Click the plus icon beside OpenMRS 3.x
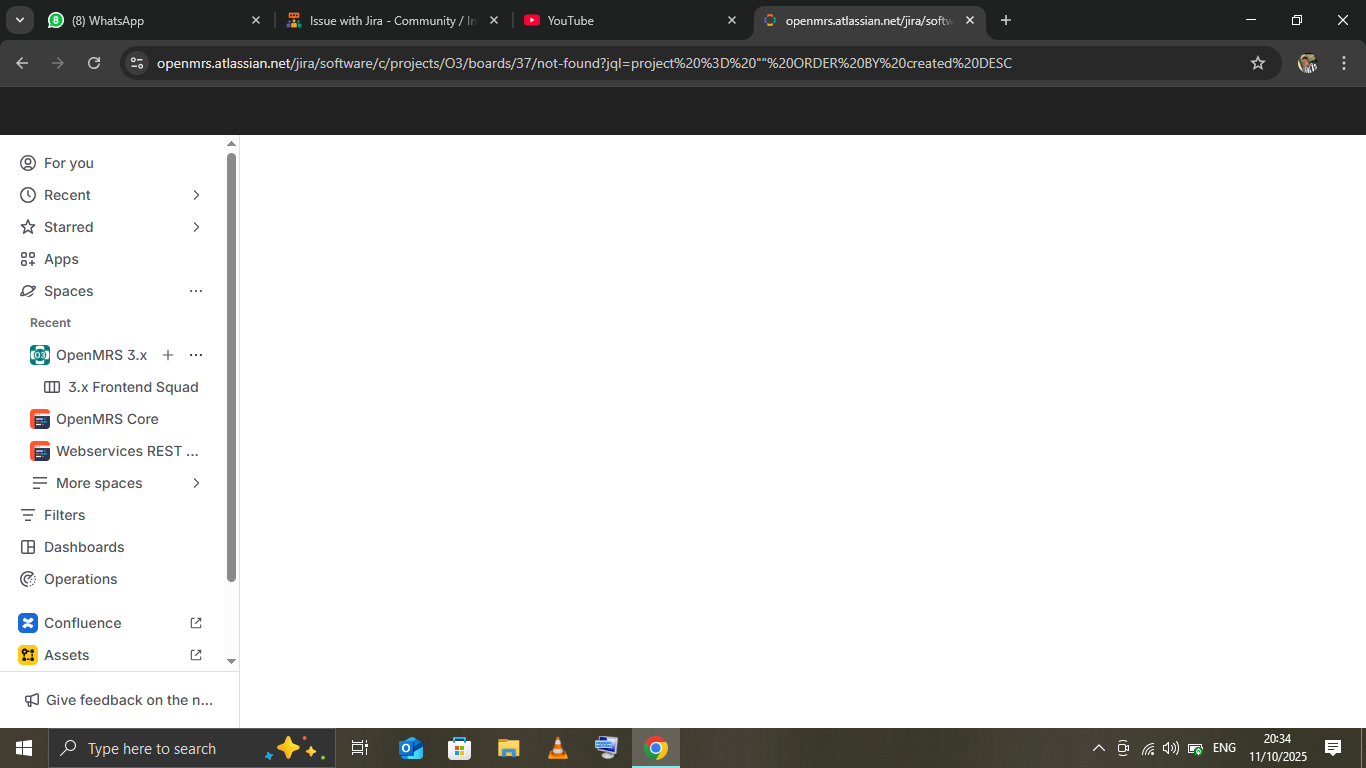This screenshot has width=1366, height=768. (x=168, y=355)
